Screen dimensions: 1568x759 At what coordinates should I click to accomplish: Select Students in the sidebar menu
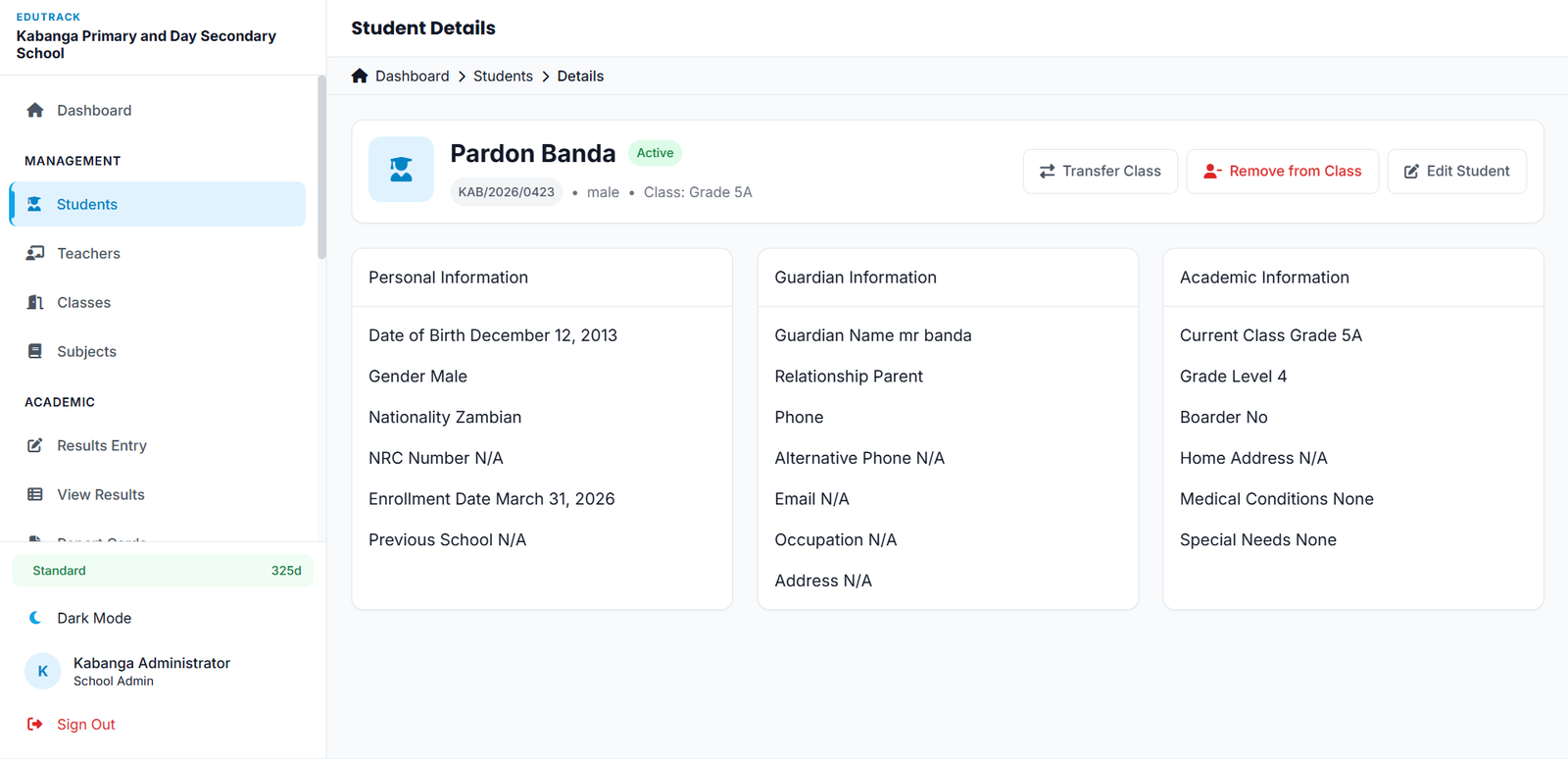[x=157, y=204]
